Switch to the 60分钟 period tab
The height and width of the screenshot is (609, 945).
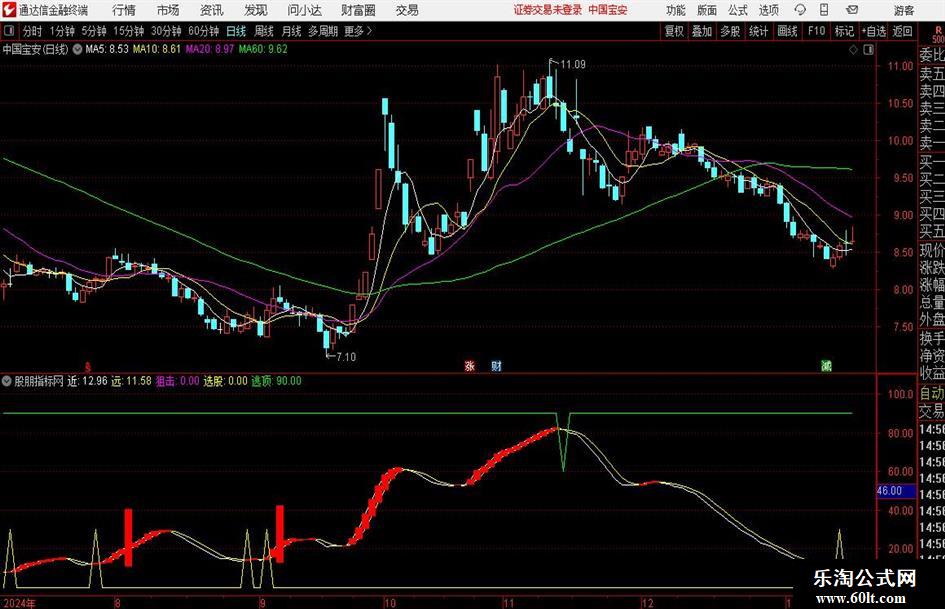[203, 31]
